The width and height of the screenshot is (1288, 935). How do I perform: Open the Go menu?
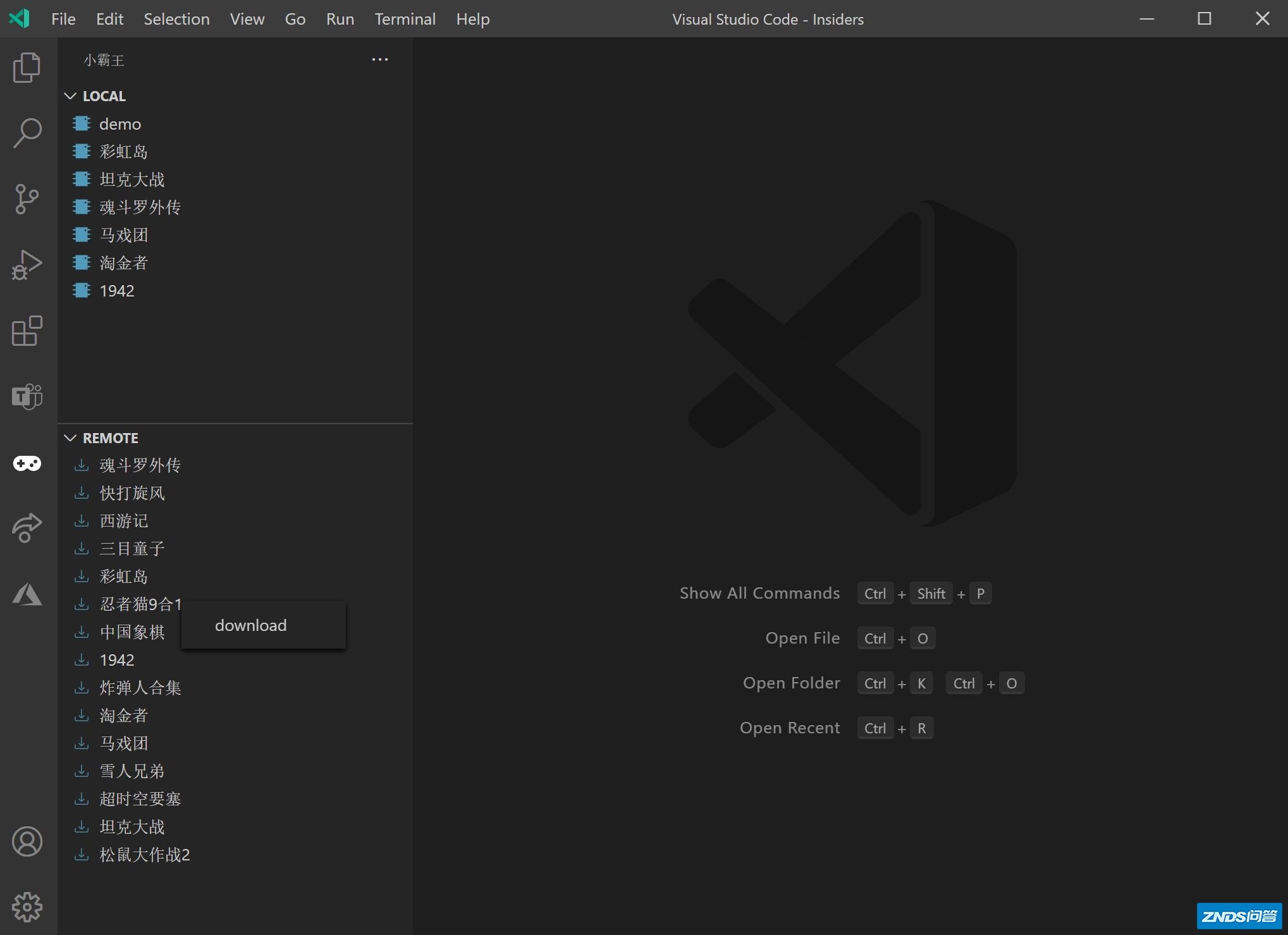coord(295,19)
